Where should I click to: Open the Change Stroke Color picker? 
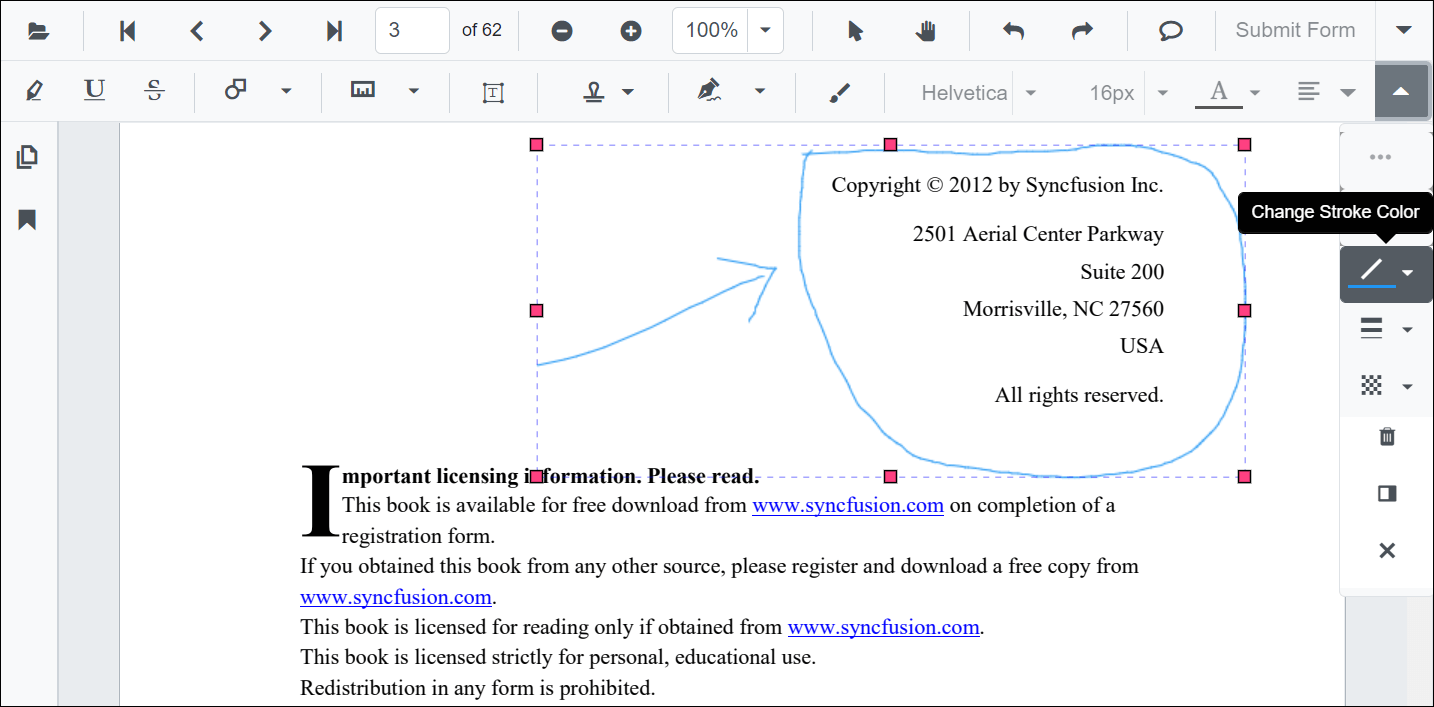[x=1385, y=272]
